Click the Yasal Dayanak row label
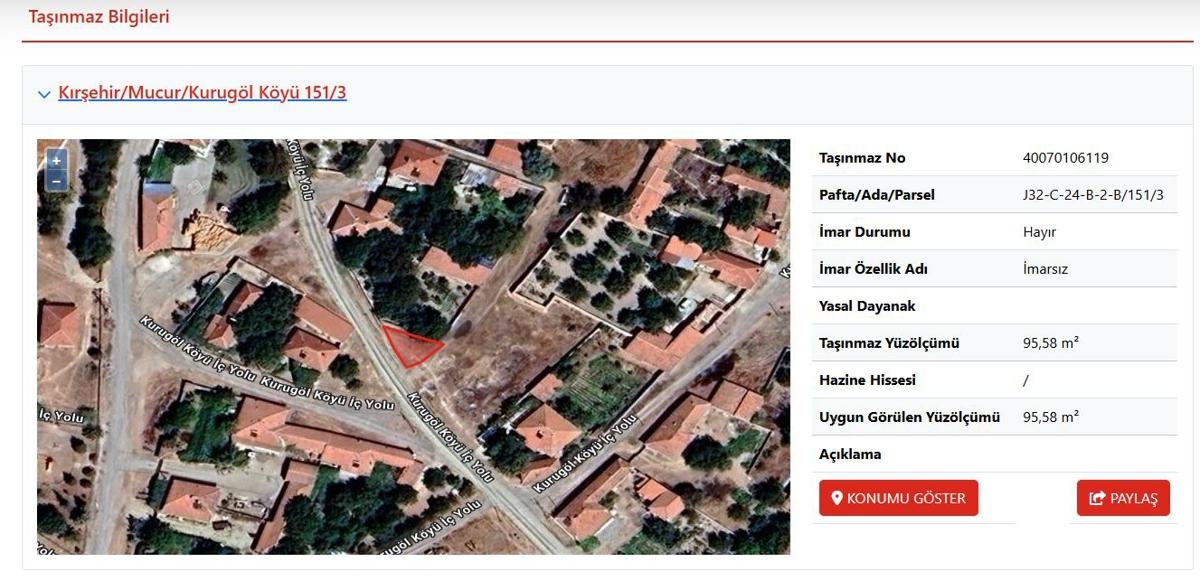 coord(867,306)
